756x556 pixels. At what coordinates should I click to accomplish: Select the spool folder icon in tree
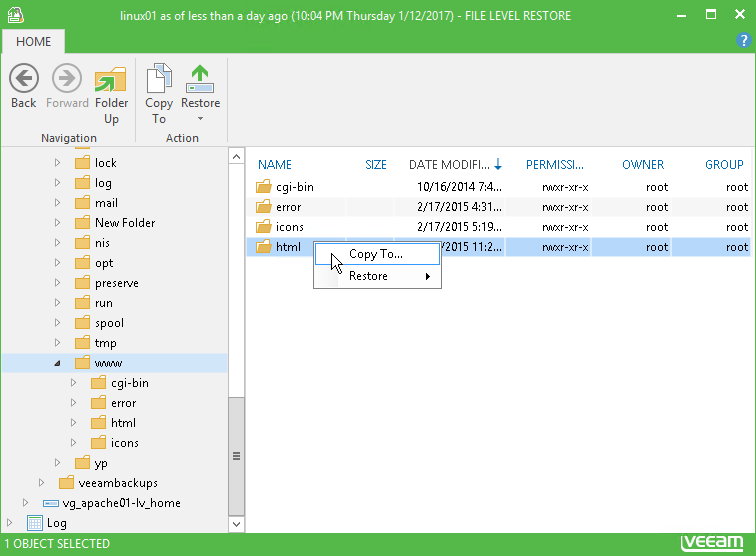point(82,322)
